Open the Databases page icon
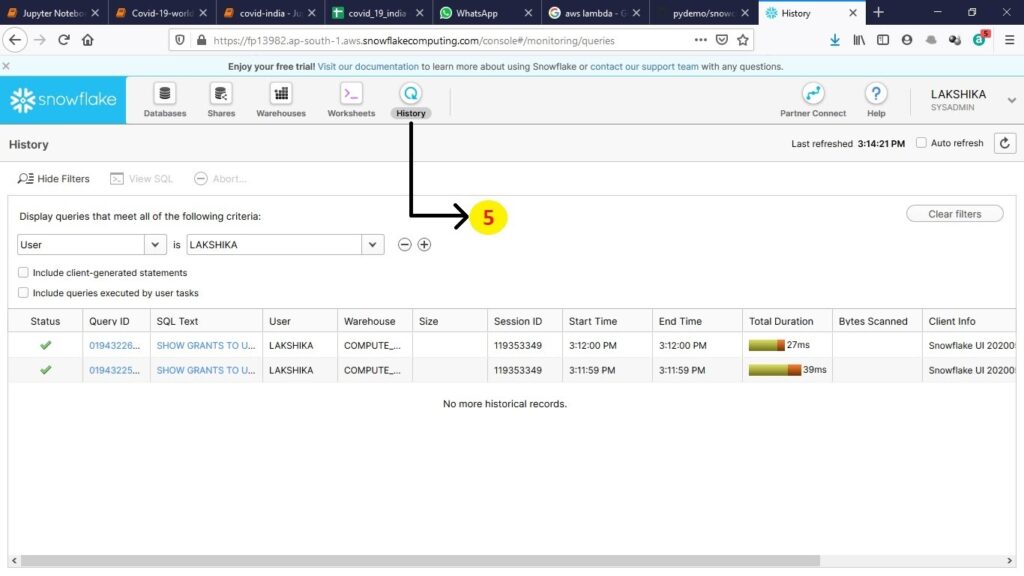Screen dimensions: 1024x576 165,94
